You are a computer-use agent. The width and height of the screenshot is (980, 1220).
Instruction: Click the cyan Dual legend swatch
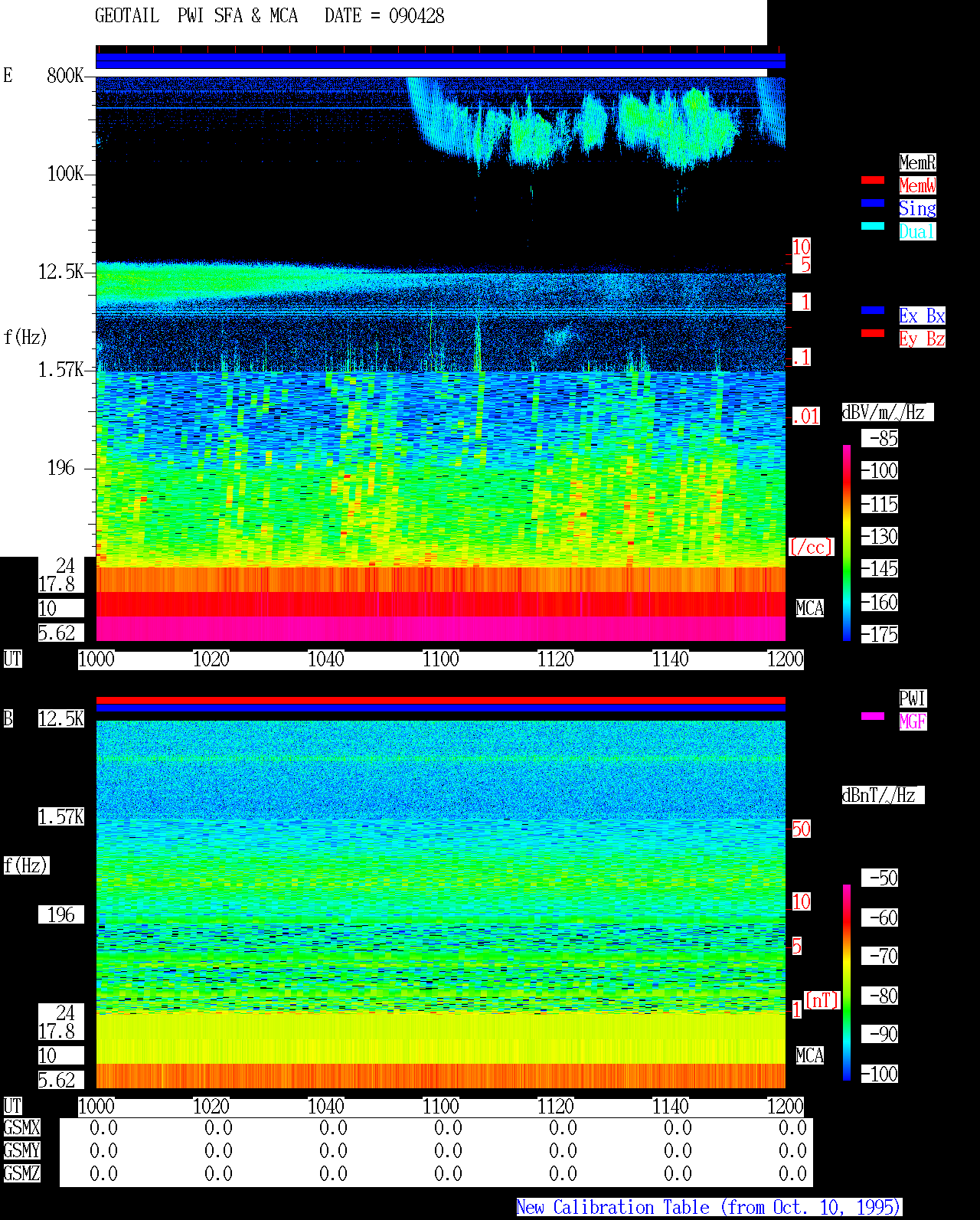(x=873, y=226)
